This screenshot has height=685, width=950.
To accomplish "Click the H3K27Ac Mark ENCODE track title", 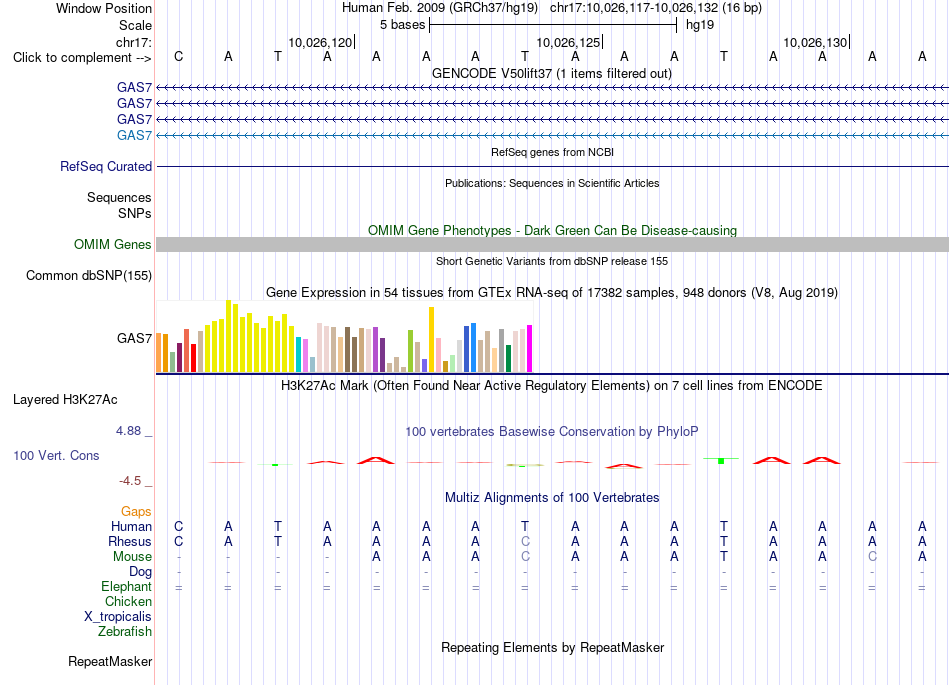I will (x=552, y=385).
